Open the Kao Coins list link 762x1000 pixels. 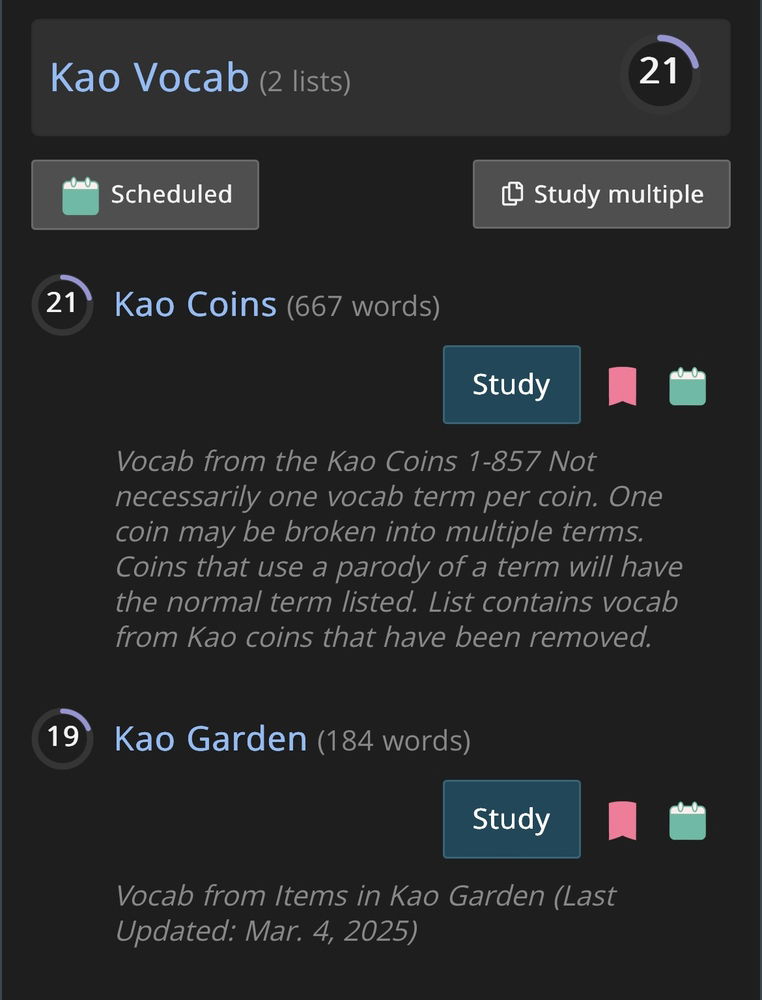(x=195, y=303)
